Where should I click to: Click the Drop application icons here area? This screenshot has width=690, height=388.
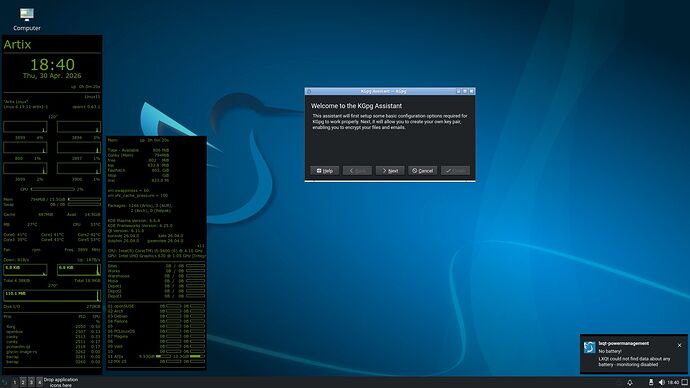[x=61, y=382]
